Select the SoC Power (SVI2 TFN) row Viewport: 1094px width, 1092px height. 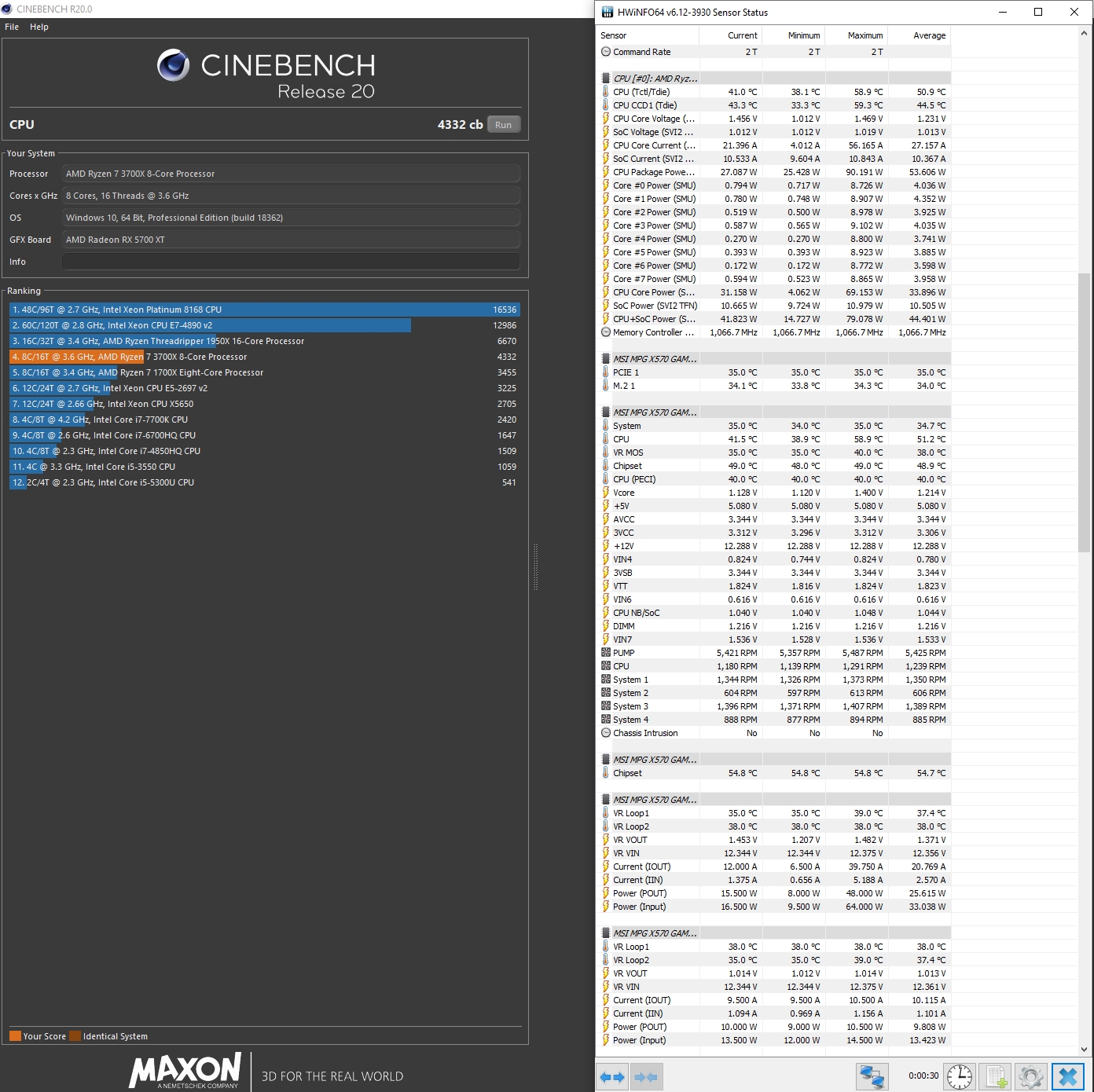pyautogui.click(x=774, y=306)
